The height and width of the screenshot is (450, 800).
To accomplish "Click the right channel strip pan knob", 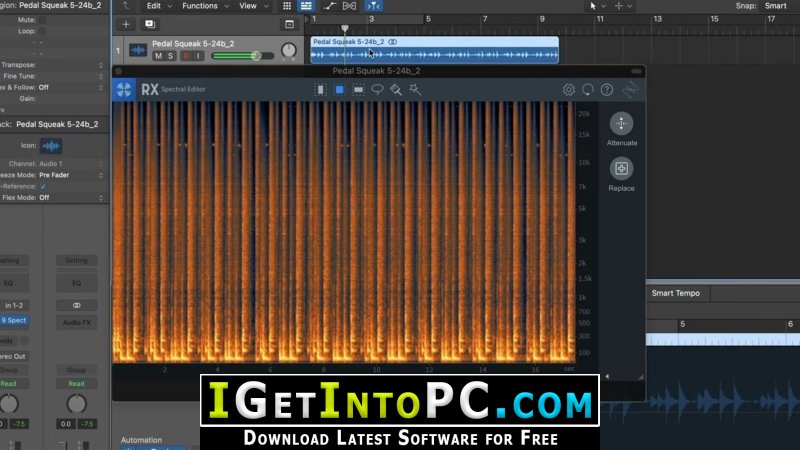I will click(77, 404).
